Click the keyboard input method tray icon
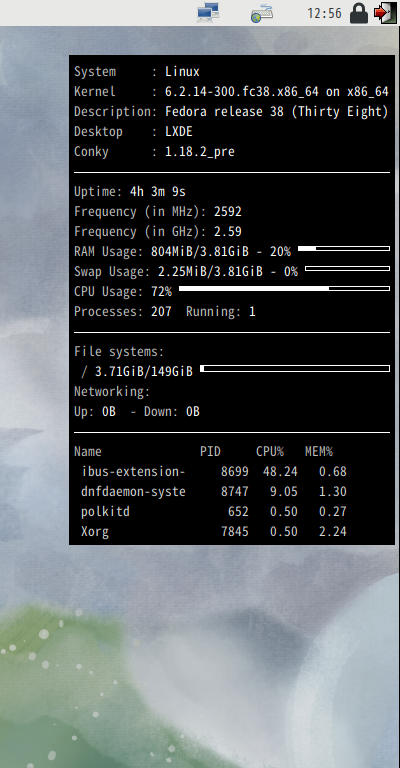Screen dimensions: 400x768 261,13
